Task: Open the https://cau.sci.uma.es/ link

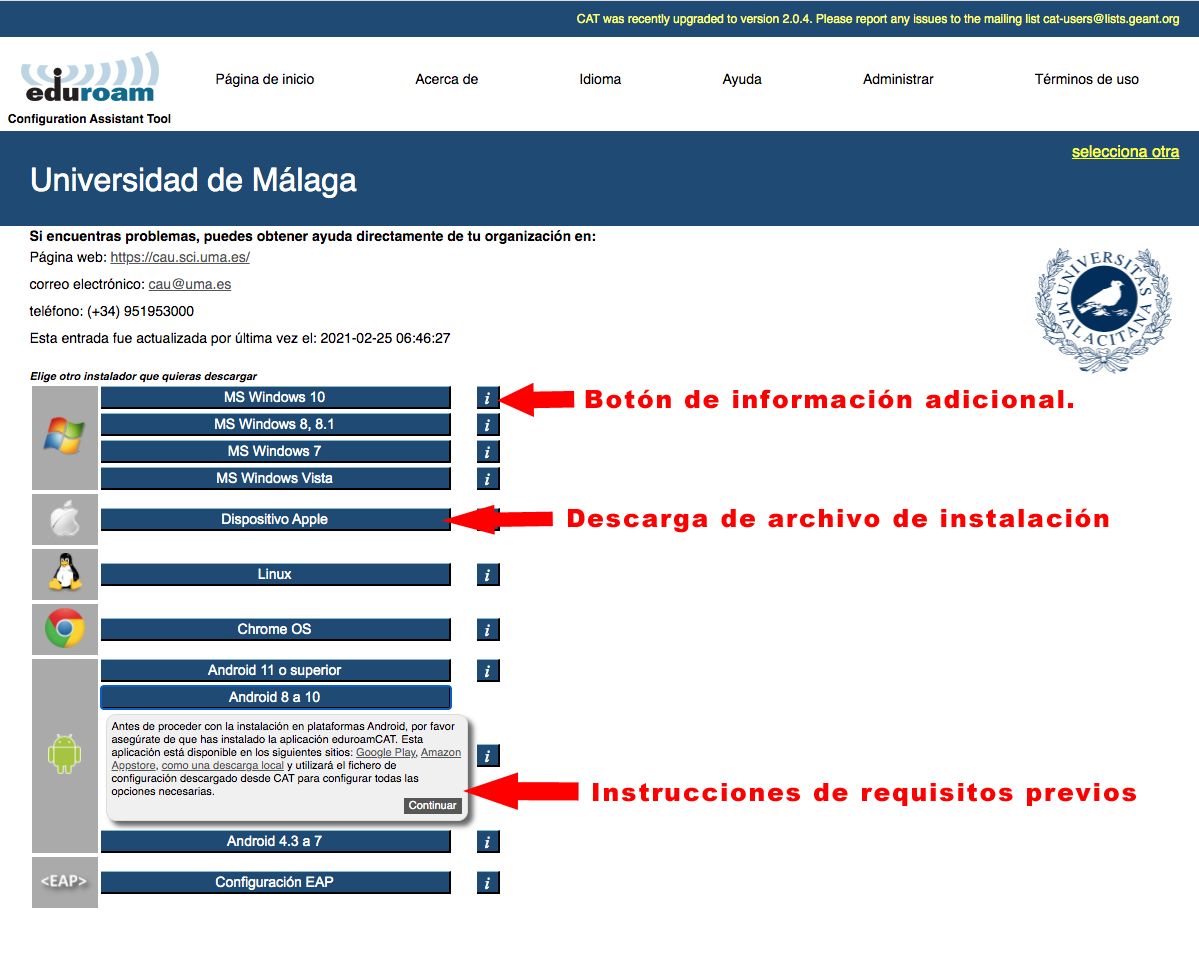Action: (180, 258)
